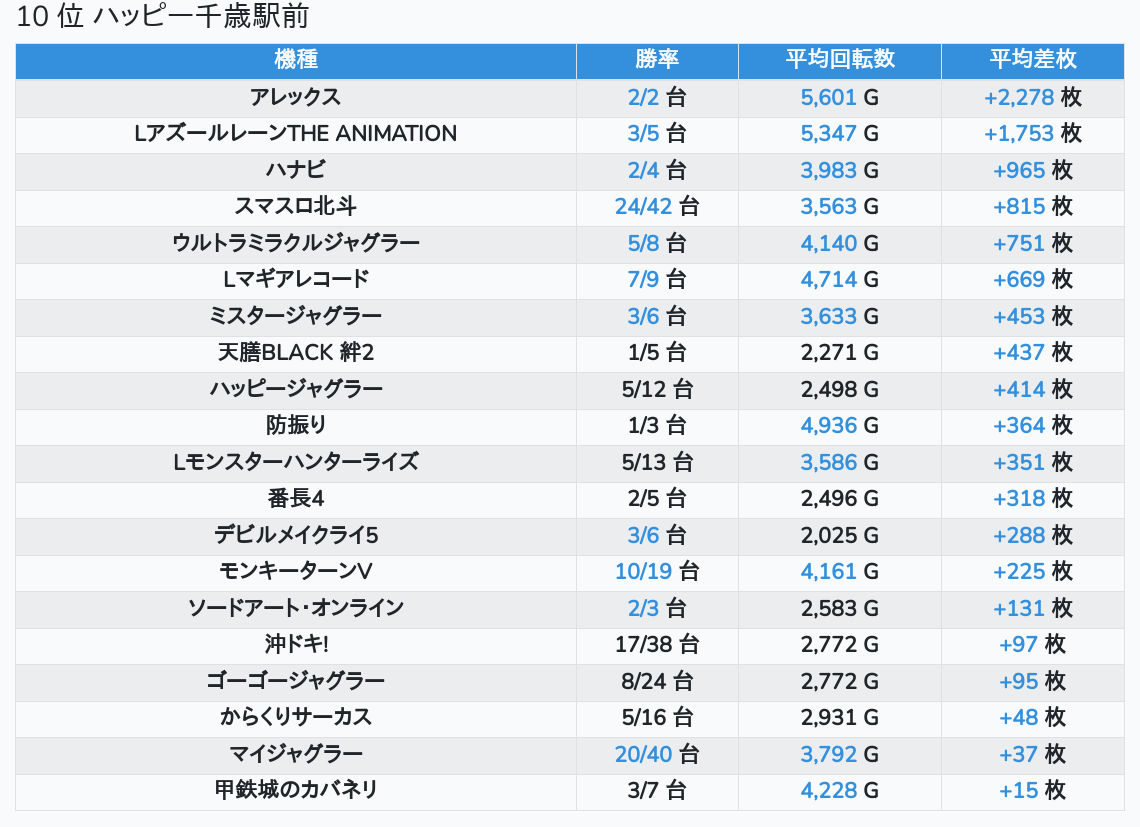1140x827 pixels.
Task: Click the win rate '17/38 台'
Action: coord(657,644)
